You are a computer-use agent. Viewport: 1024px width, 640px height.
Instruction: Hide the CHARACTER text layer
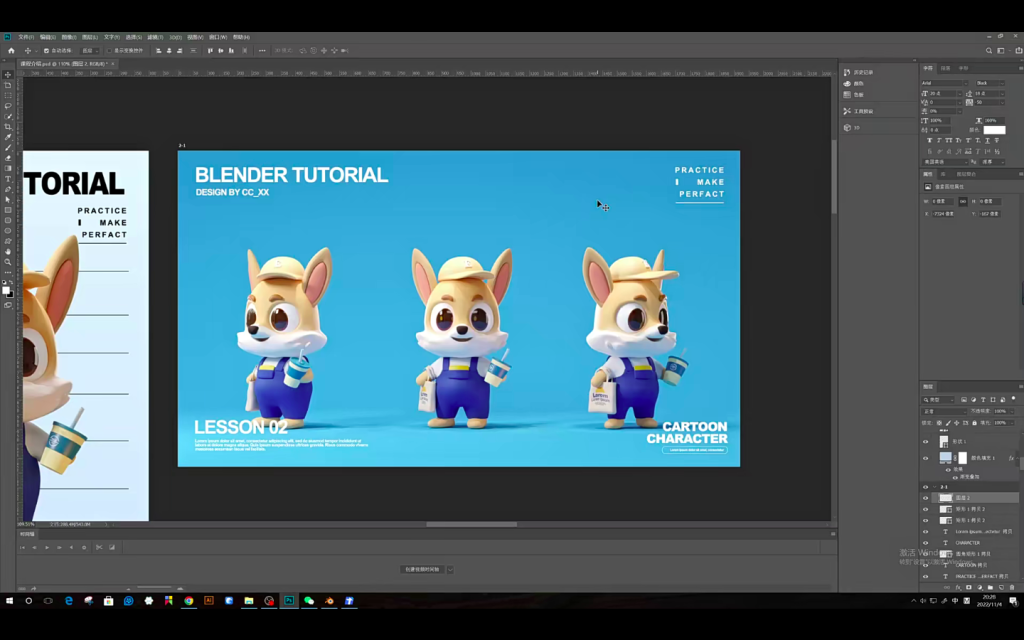point(925,543)
